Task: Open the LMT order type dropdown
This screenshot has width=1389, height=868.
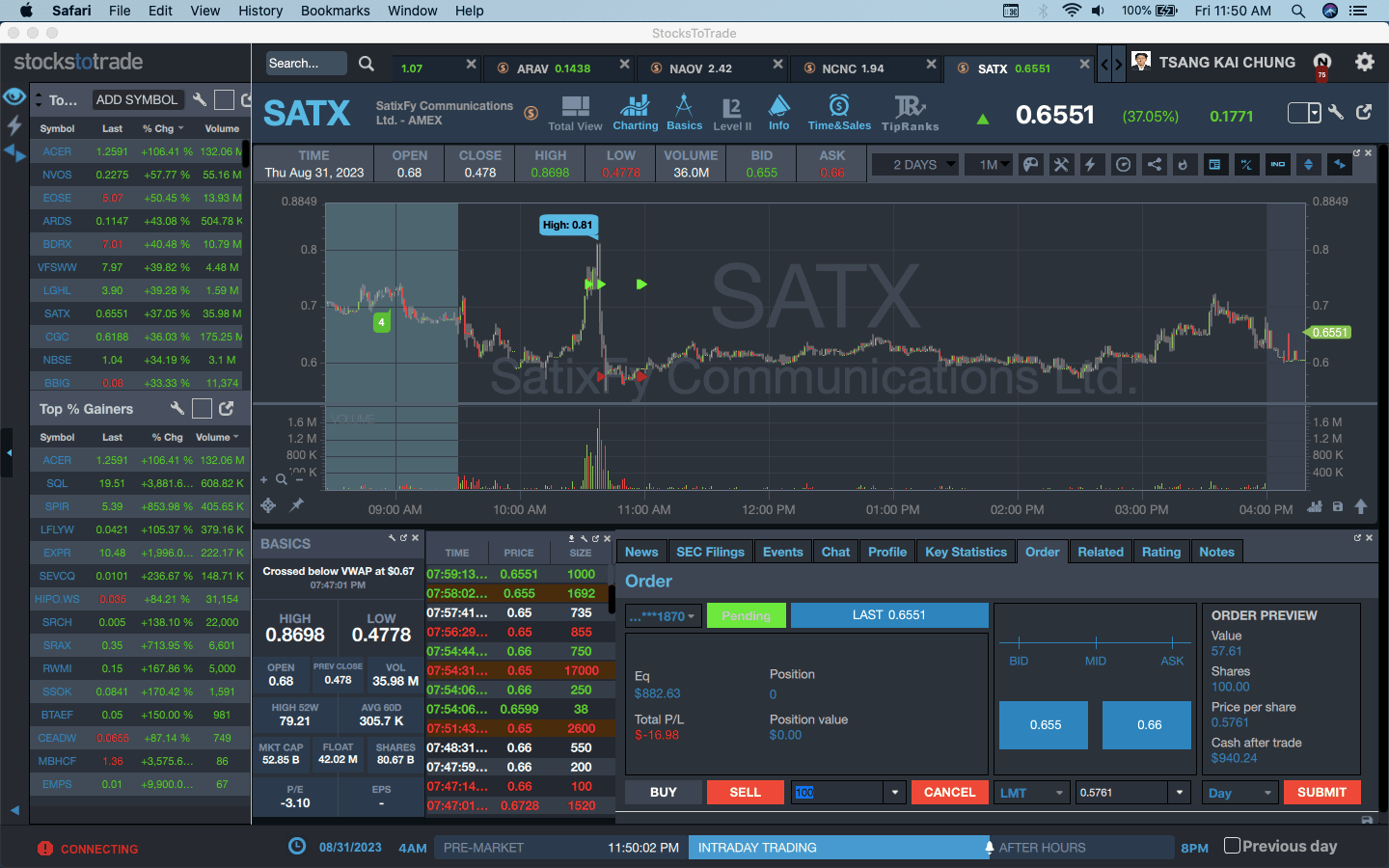Action: pyautogui.click(x=1032, y=793)
